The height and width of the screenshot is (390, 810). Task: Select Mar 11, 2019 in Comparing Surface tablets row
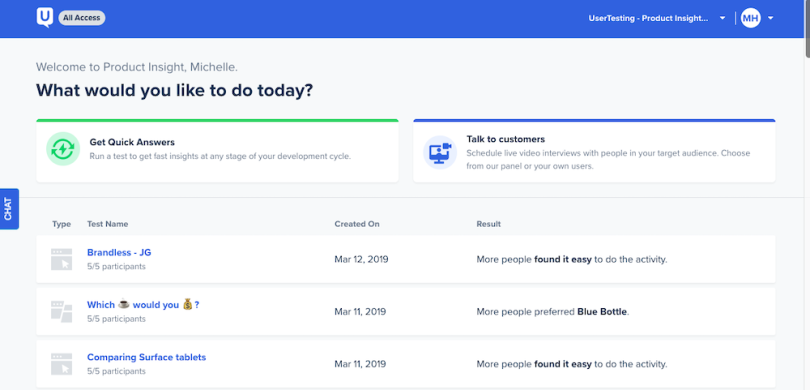tap(360, 364)
